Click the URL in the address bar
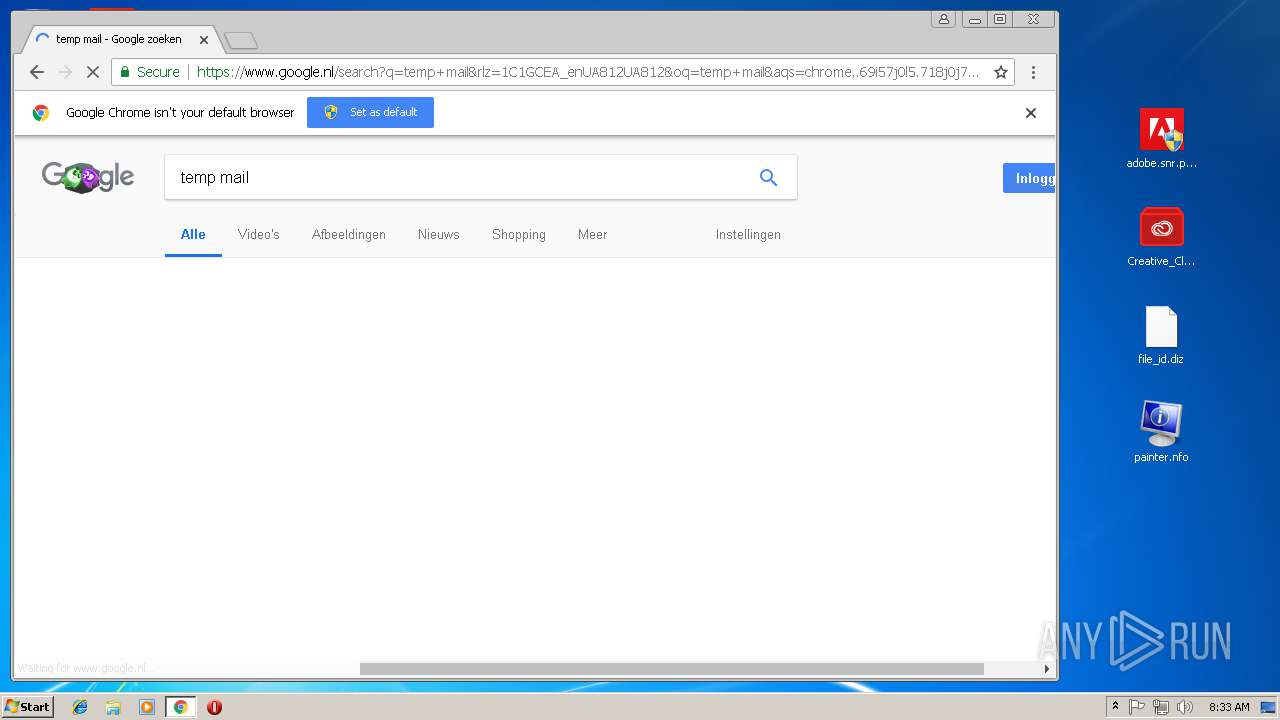 click(x=587, y=72)
